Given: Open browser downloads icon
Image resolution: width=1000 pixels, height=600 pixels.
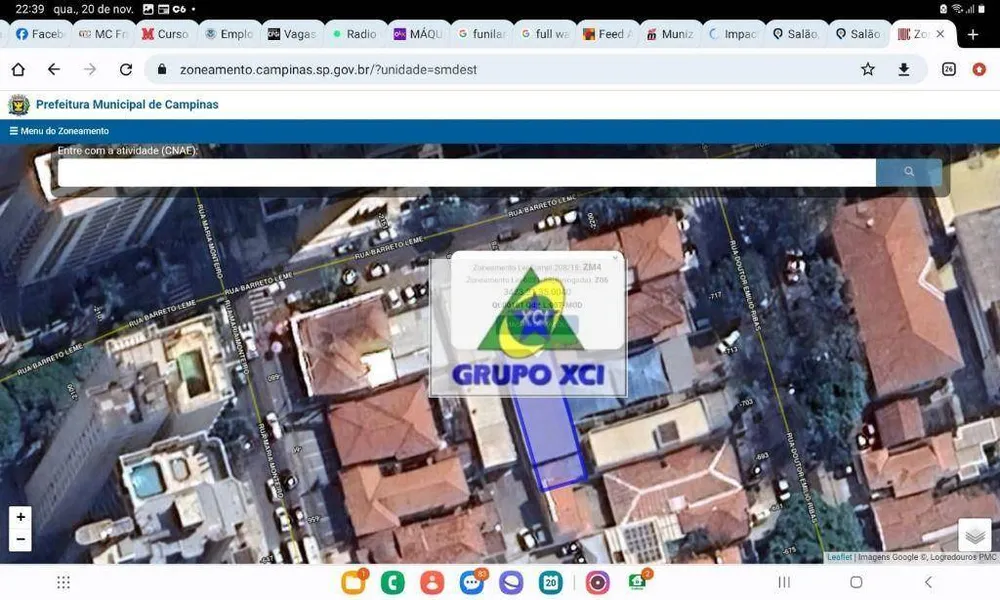Looking at the screenshot, I should click(904, 70).
